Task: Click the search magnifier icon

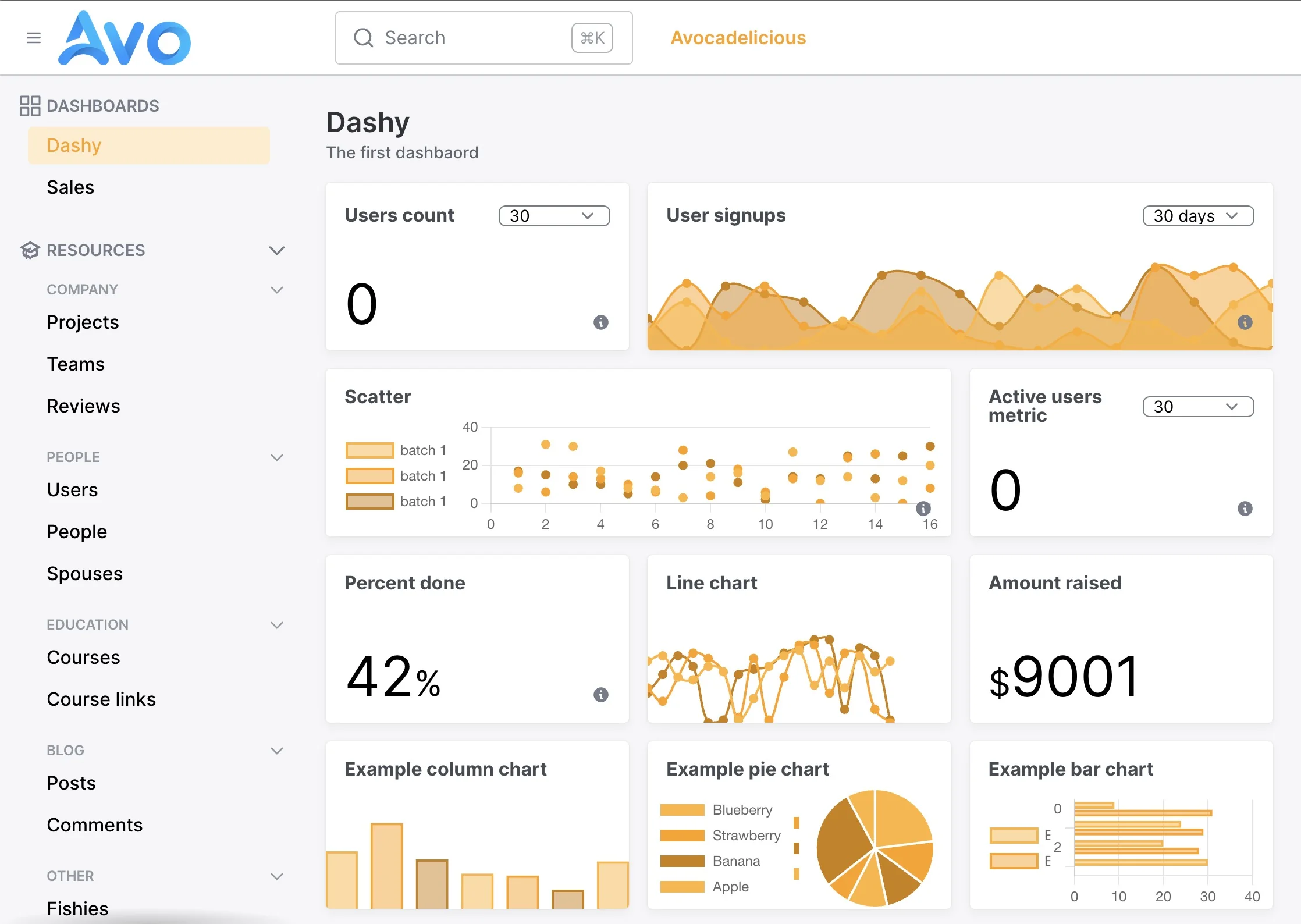Action: (x=364, y=38)
